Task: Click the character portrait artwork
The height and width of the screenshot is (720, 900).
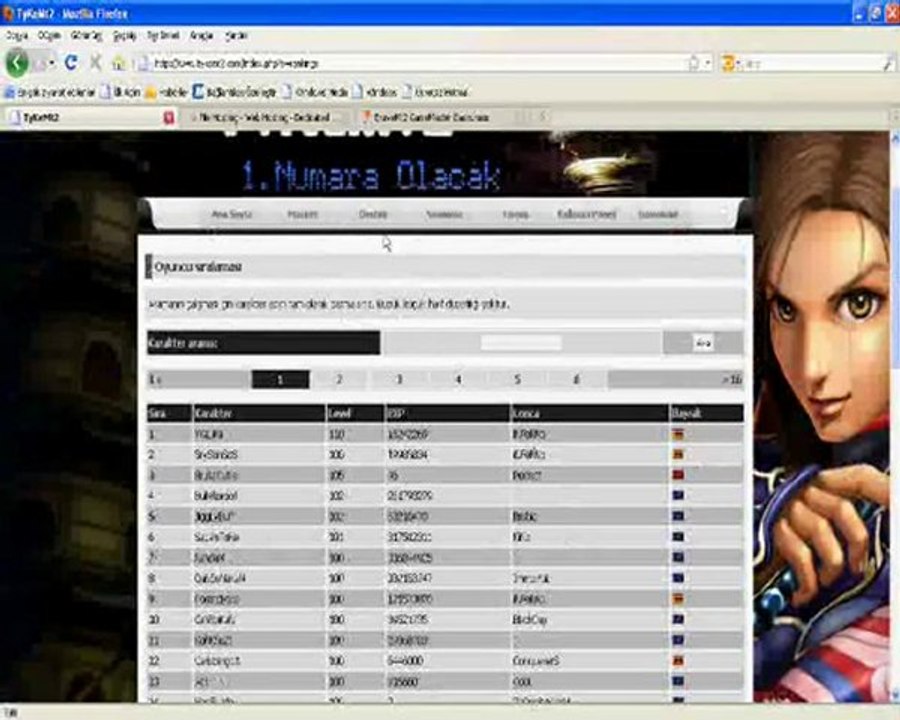Action: click(x=822, y=416)
